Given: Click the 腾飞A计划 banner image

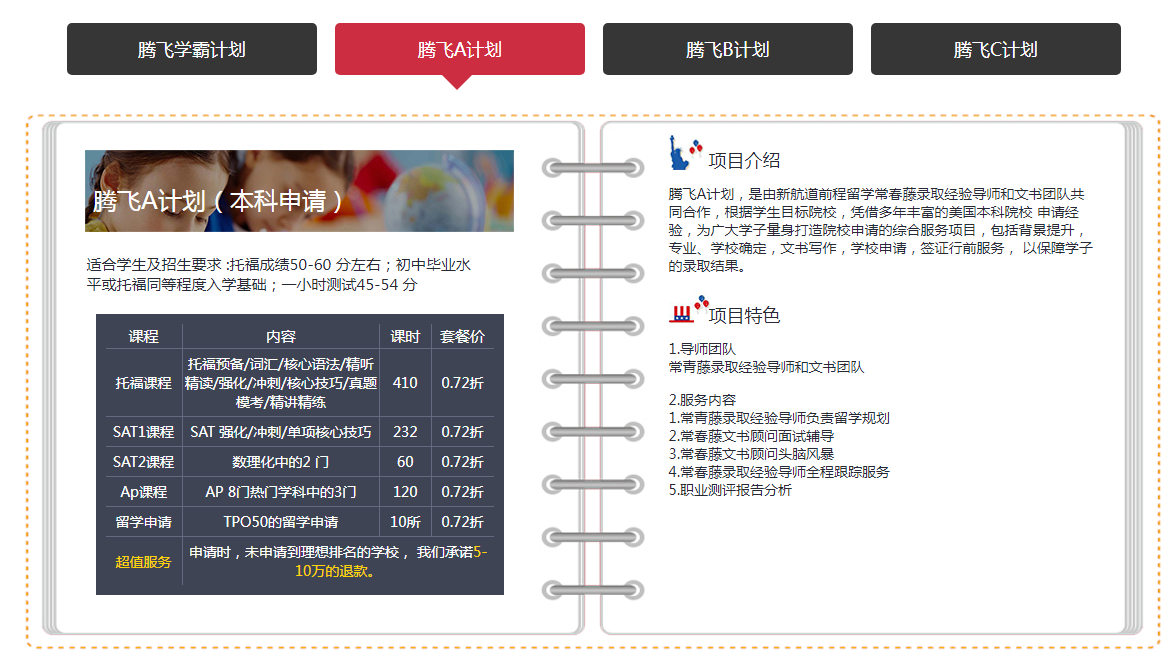Looking at the screenshot, I should coord(299,191).
